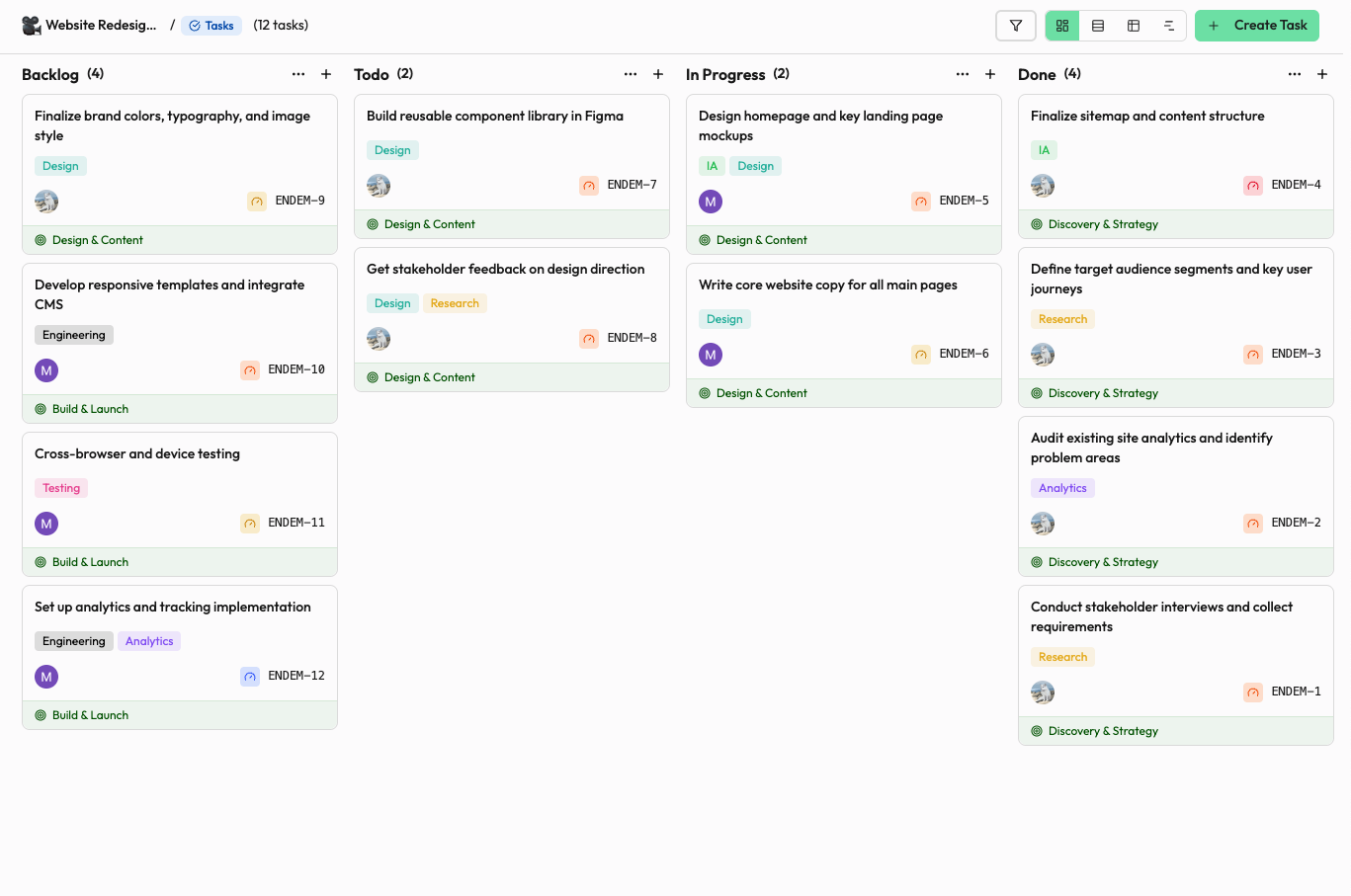This screenshot has height=896, width=1351.
Task: Open Done column more options menu
Action: [x=1295, y=74]
